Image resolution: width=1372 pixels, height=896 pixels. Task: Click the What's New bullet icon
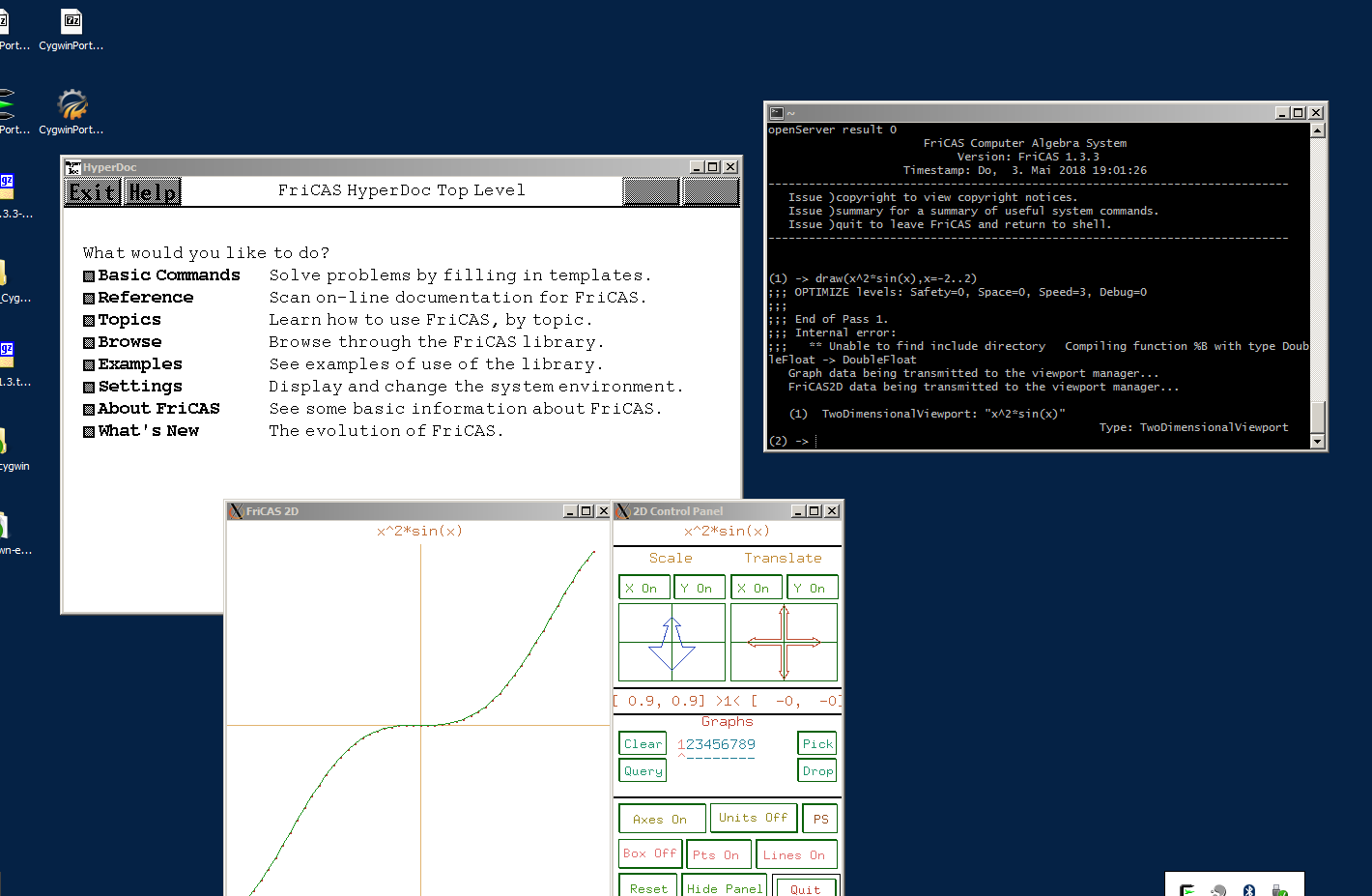(x=89, y=432)
